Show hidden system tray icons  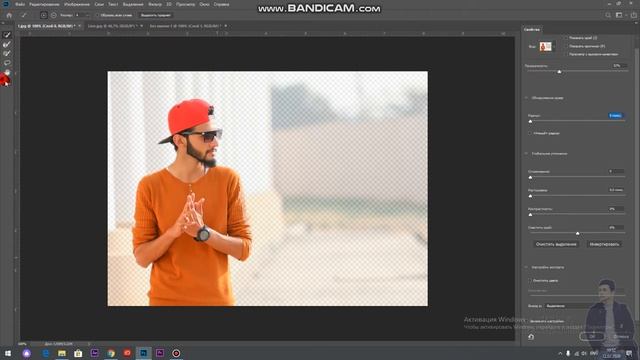point(560,353)
